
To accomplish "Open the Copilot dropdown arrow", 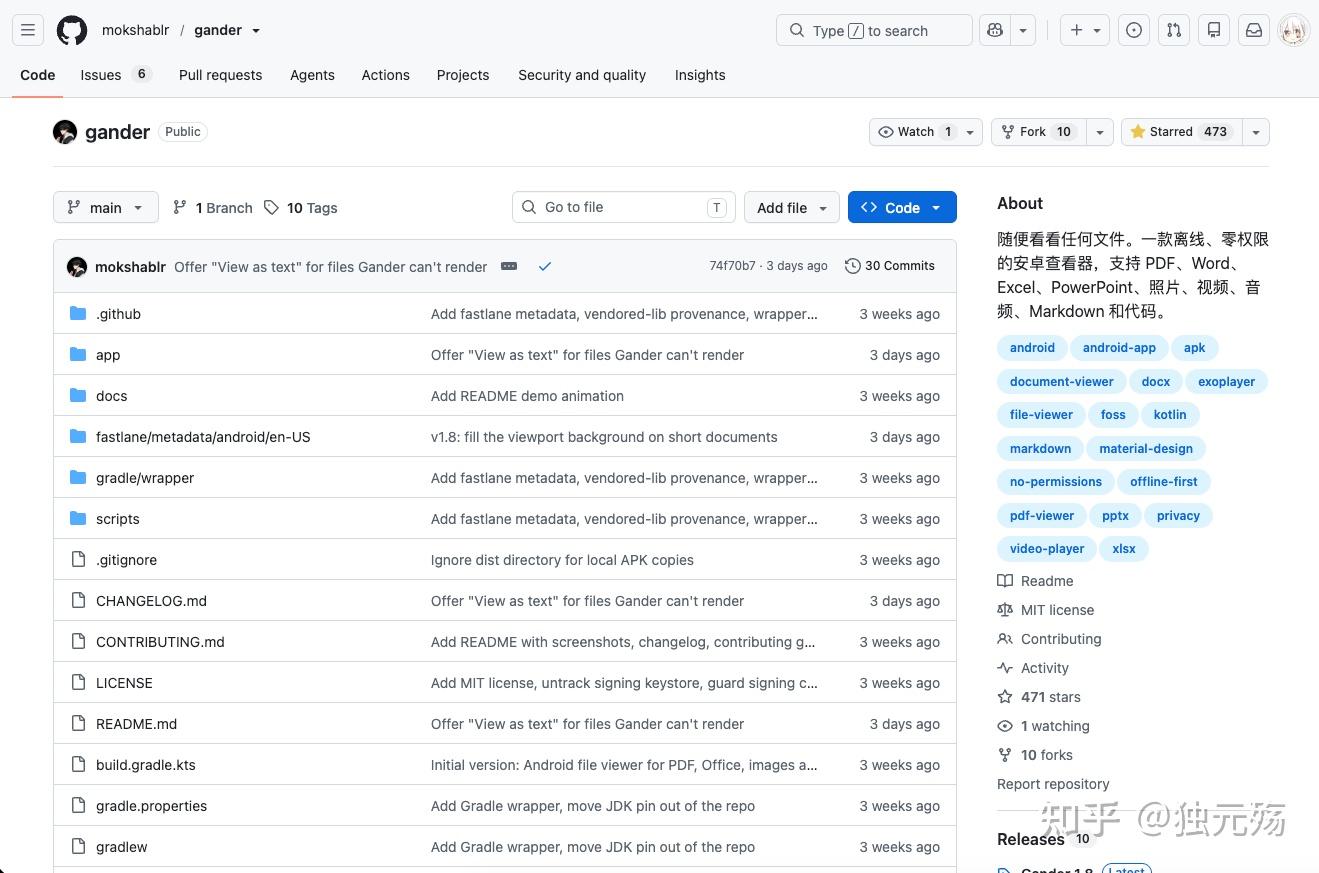I will click(1023, 30).
